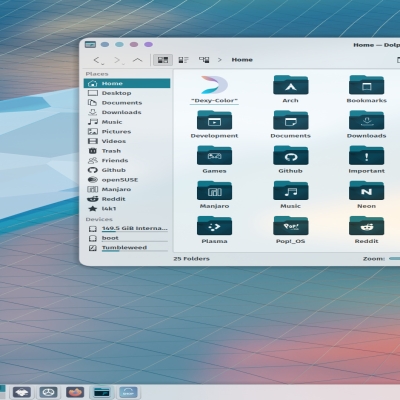Switch to Compact view mode
The image size is (400, 400).
pyautogui.click(x=183, y=60)
